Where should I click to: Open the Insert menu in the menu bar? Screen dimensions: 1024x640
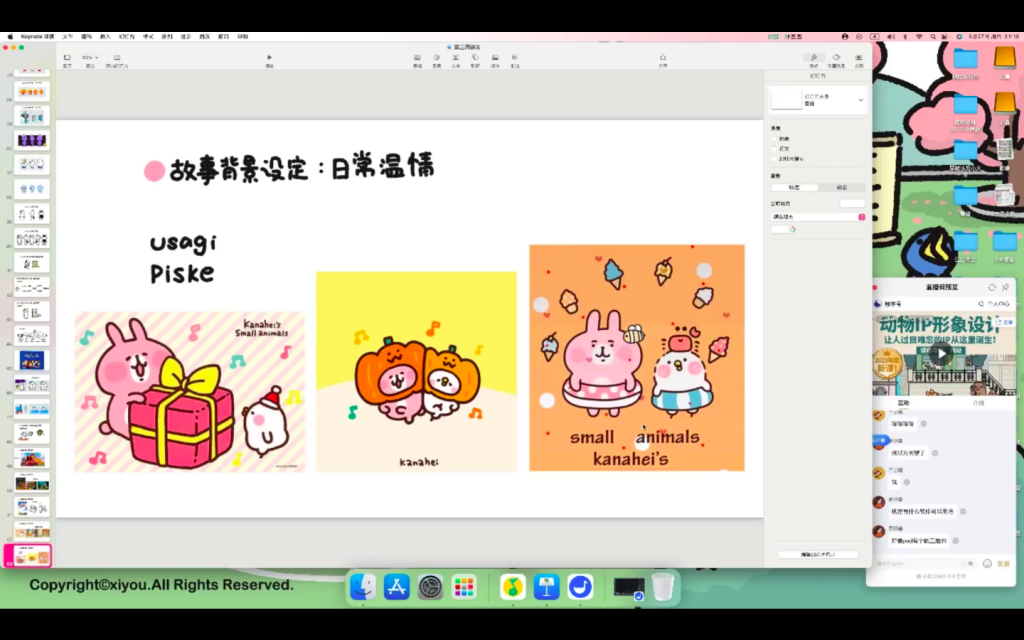(105, 36)
